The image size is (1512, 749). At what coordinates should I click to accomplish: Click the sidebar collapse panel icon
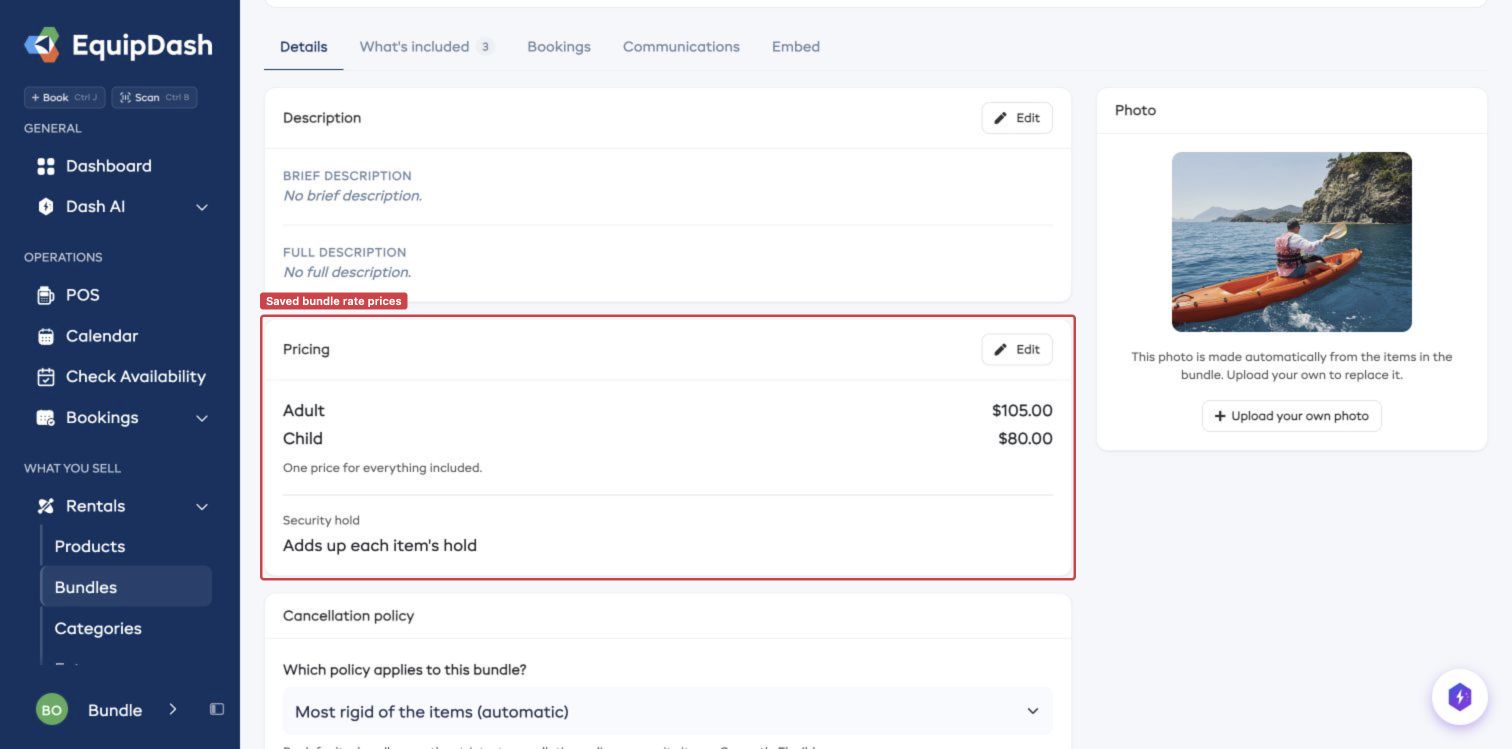[x=217, y=710]
